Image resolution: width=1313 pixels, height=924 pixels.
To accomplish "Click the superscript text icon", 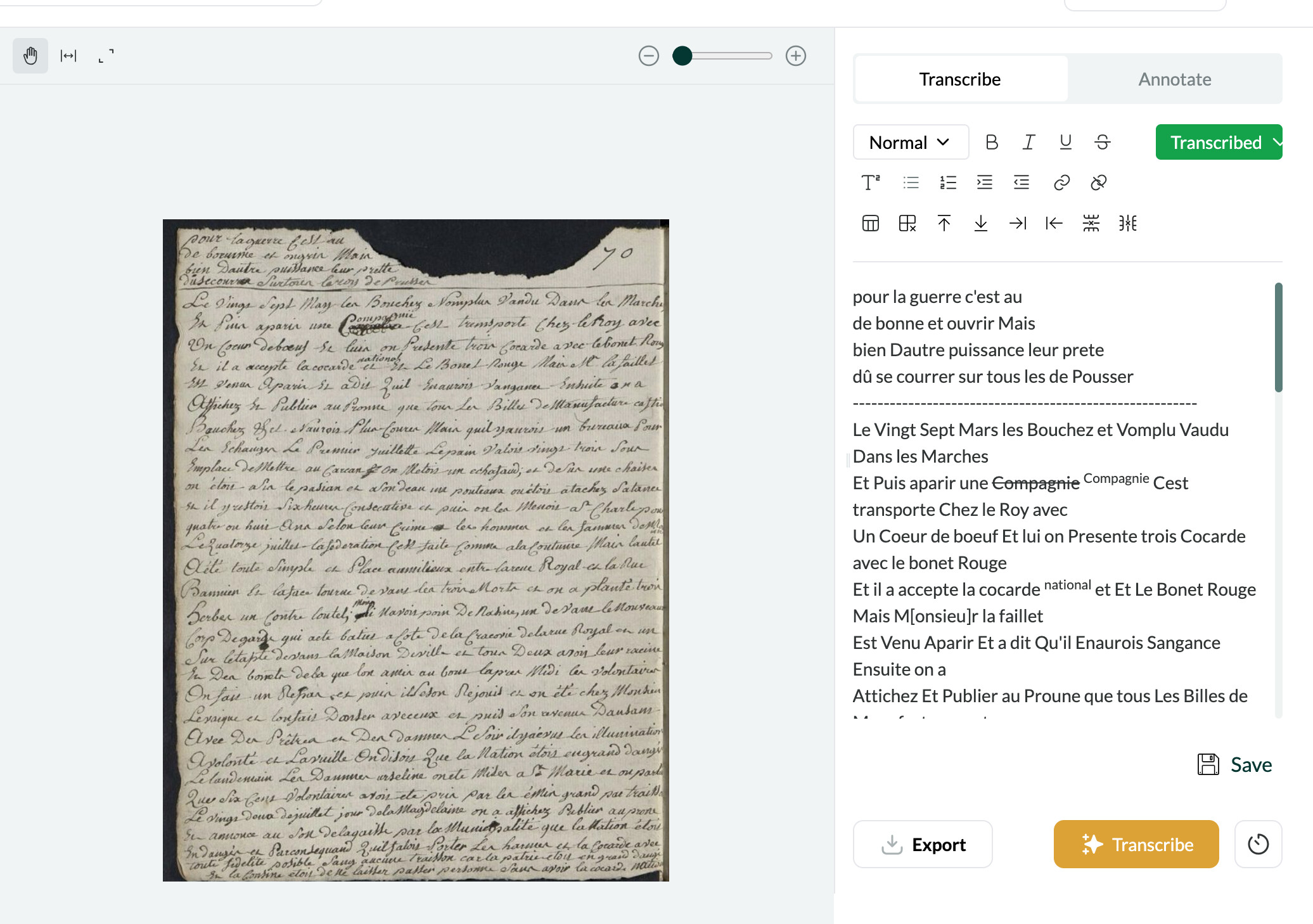I will click(x=870, y=183).
